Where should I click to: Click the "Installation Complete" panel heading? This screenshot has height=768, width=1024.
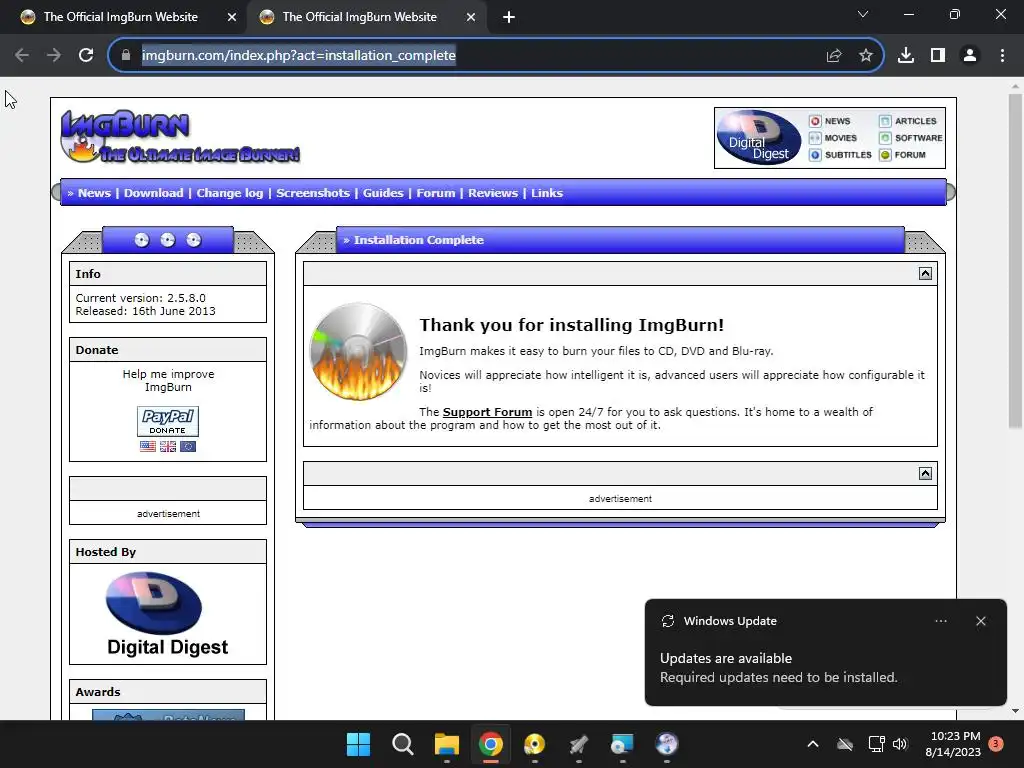click(419, 240)
